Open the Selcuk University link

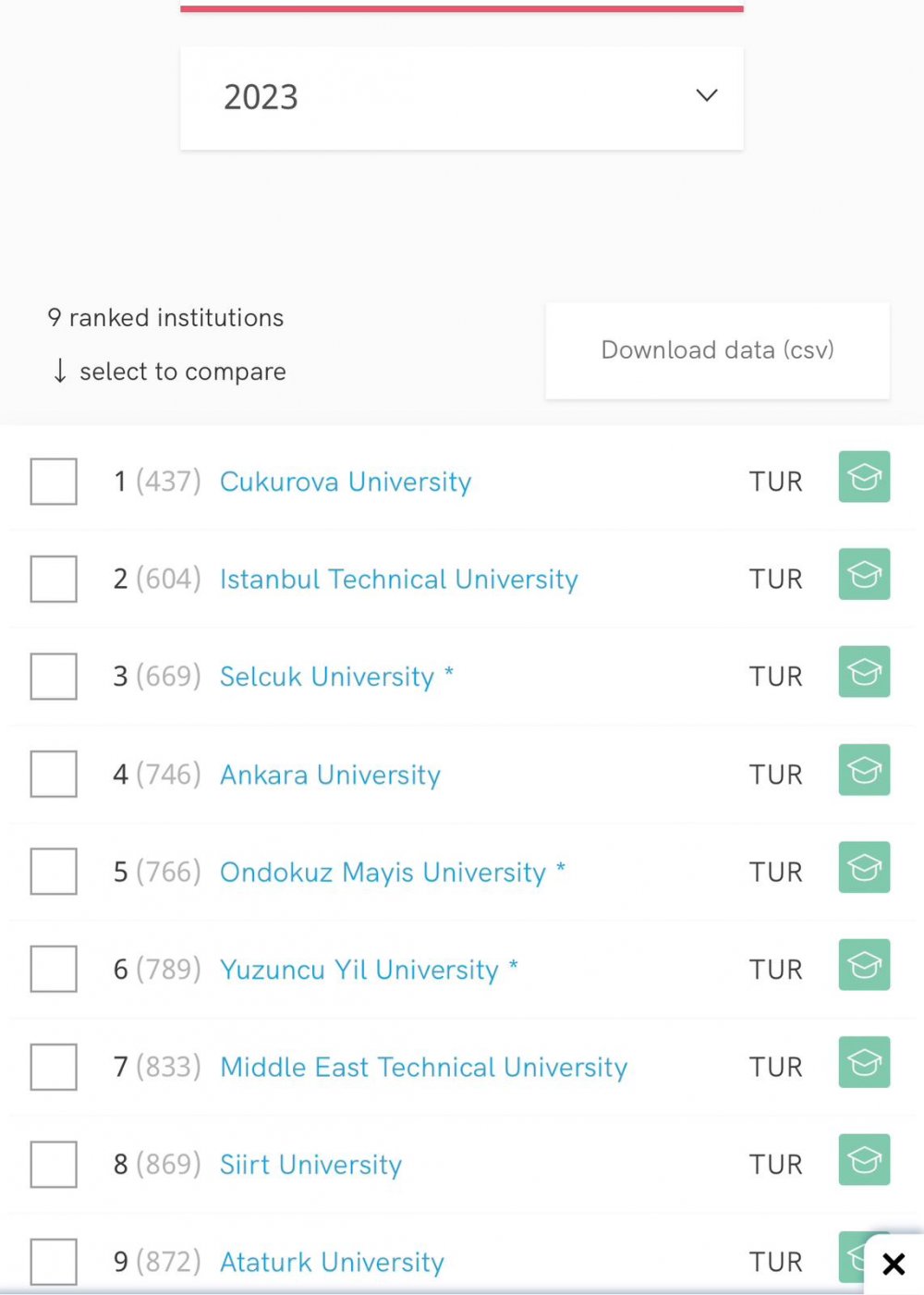[x=327, y=677]
